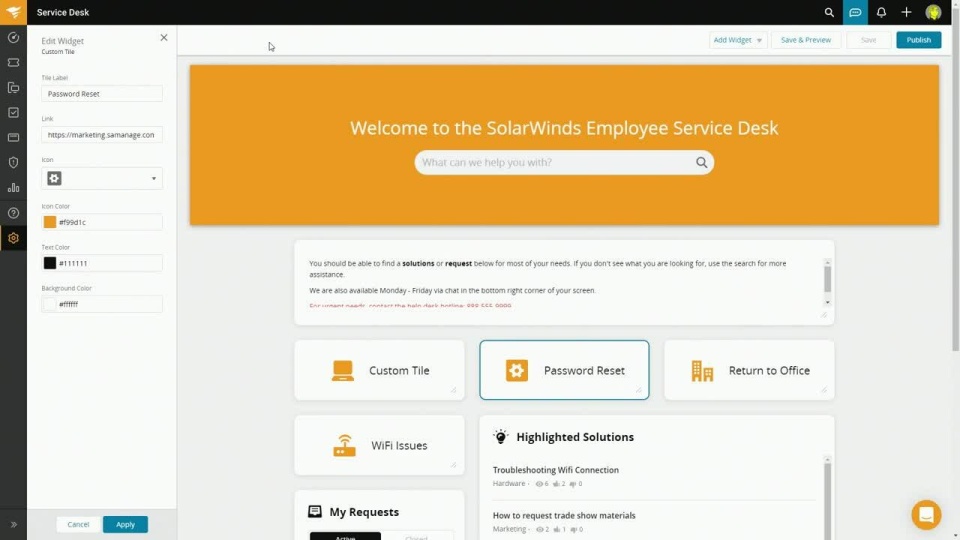The height and width of the screenshot is (540, 960).
Task: Open the notifications bell
Action: [881, 12]
